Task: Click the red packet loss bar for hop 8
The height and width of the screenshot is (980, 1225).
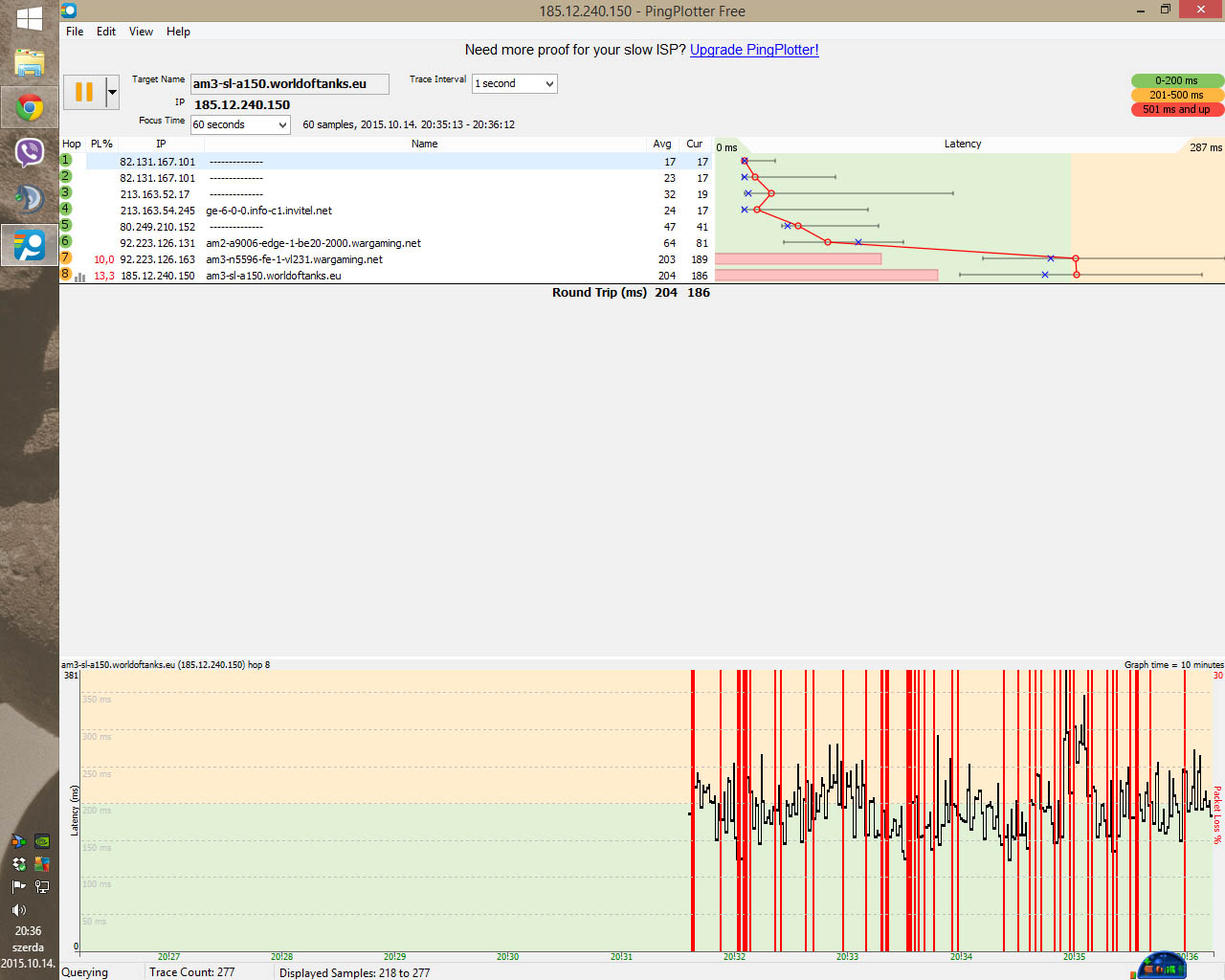Action: (x=826, y=275)
